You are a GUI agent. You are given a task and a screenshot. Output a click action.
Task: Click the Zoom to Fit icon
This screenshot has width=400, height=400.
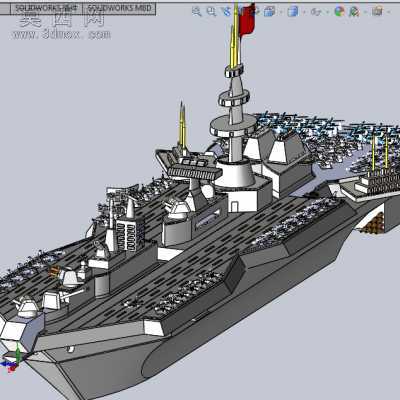point(197,12)
